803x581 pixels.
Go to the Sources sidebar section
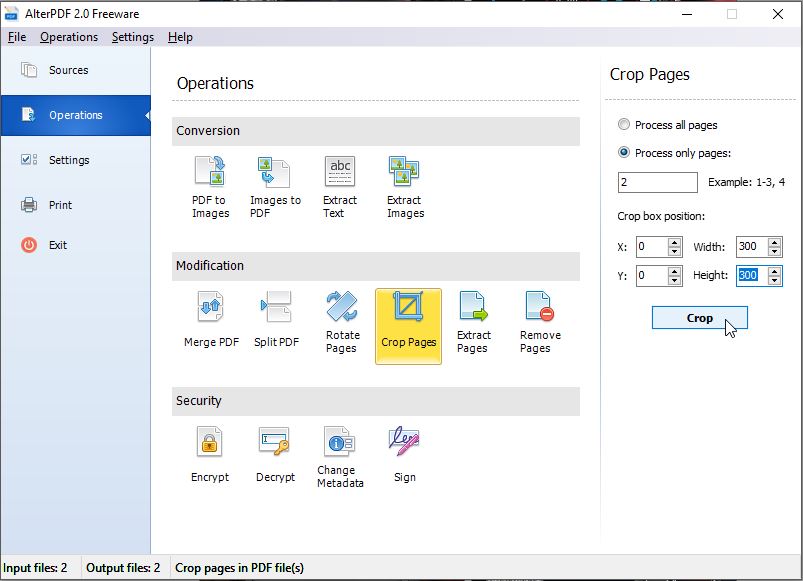(x=76, y=70)
